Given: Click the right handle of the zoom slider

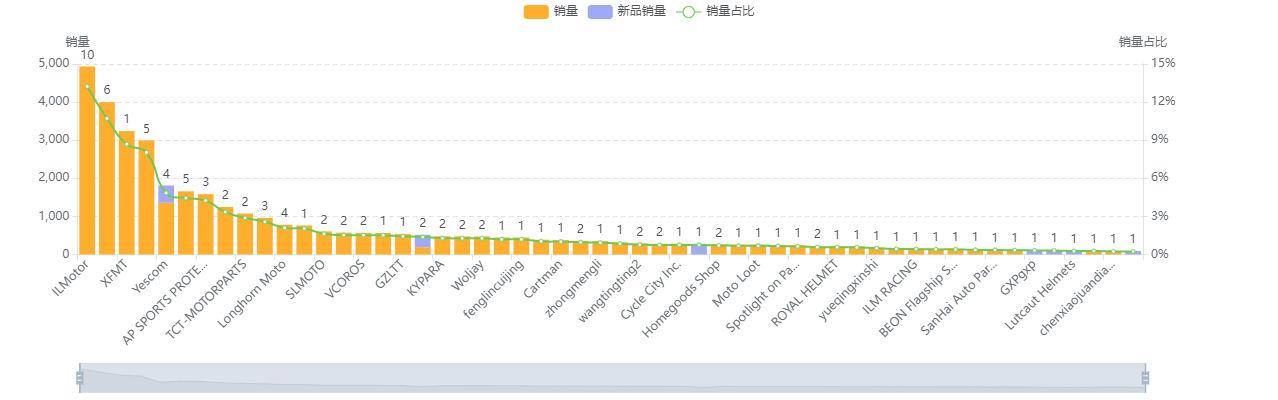Looking at the screenshot, I should pos(1145,378).
